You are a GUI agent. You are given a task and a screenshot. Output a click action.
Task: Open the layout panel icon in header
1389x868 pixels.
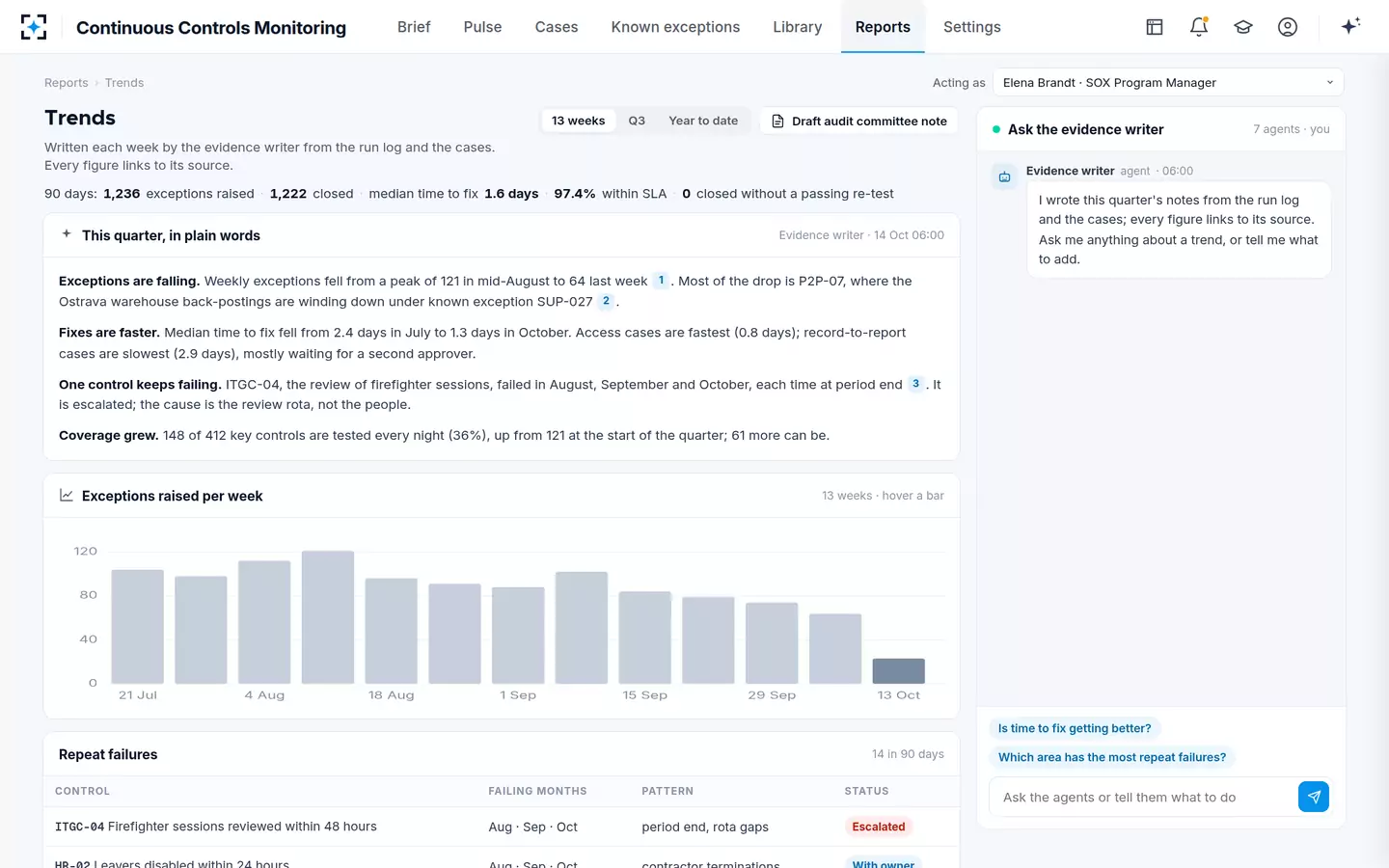[x=1155, y=27]
